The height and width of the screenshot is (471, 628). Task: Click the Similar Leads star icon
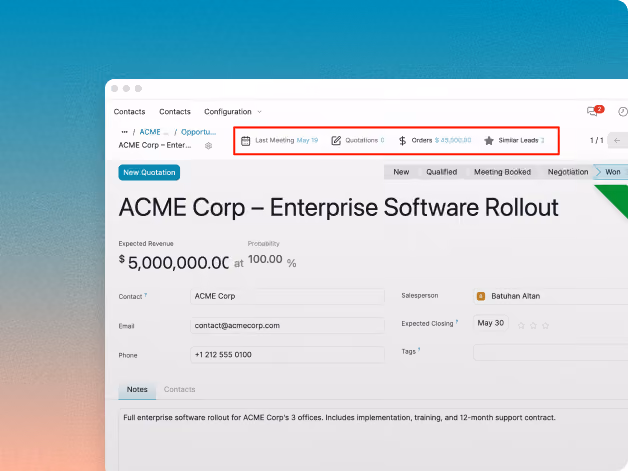(489, 141)
